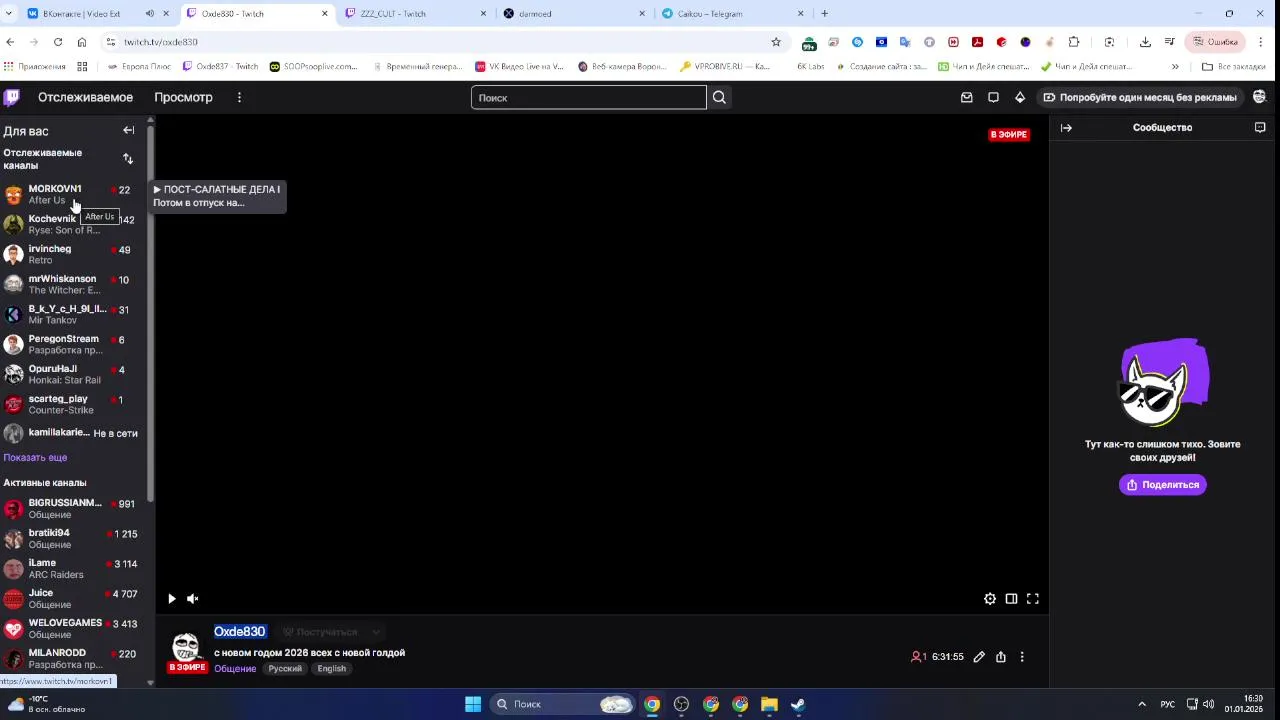Open the Bits diamond icon
The image size is (1280, 720).
[1020, 97]
